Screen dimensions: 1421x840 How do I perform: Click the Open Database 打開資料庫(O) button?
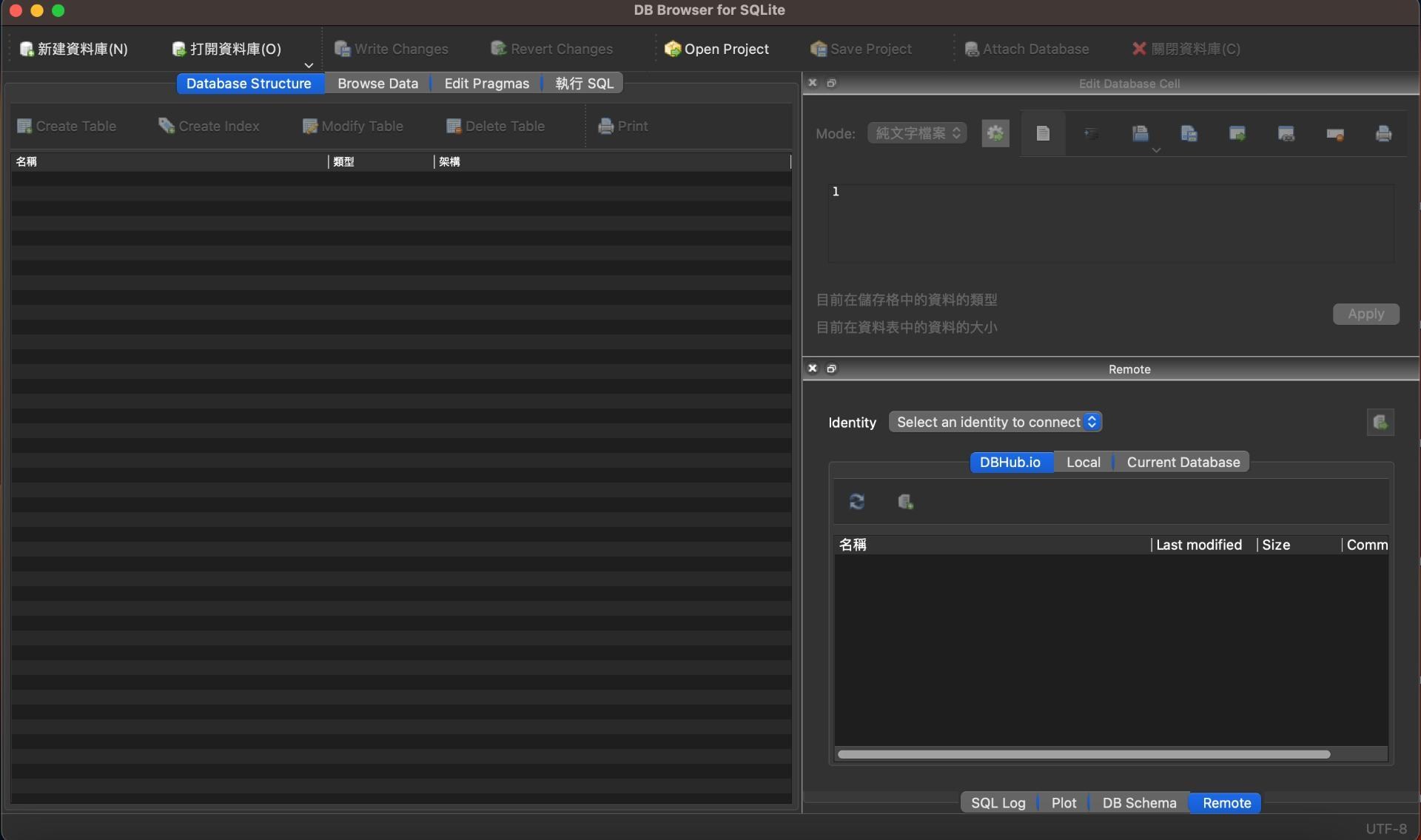[x=226, y=49]
